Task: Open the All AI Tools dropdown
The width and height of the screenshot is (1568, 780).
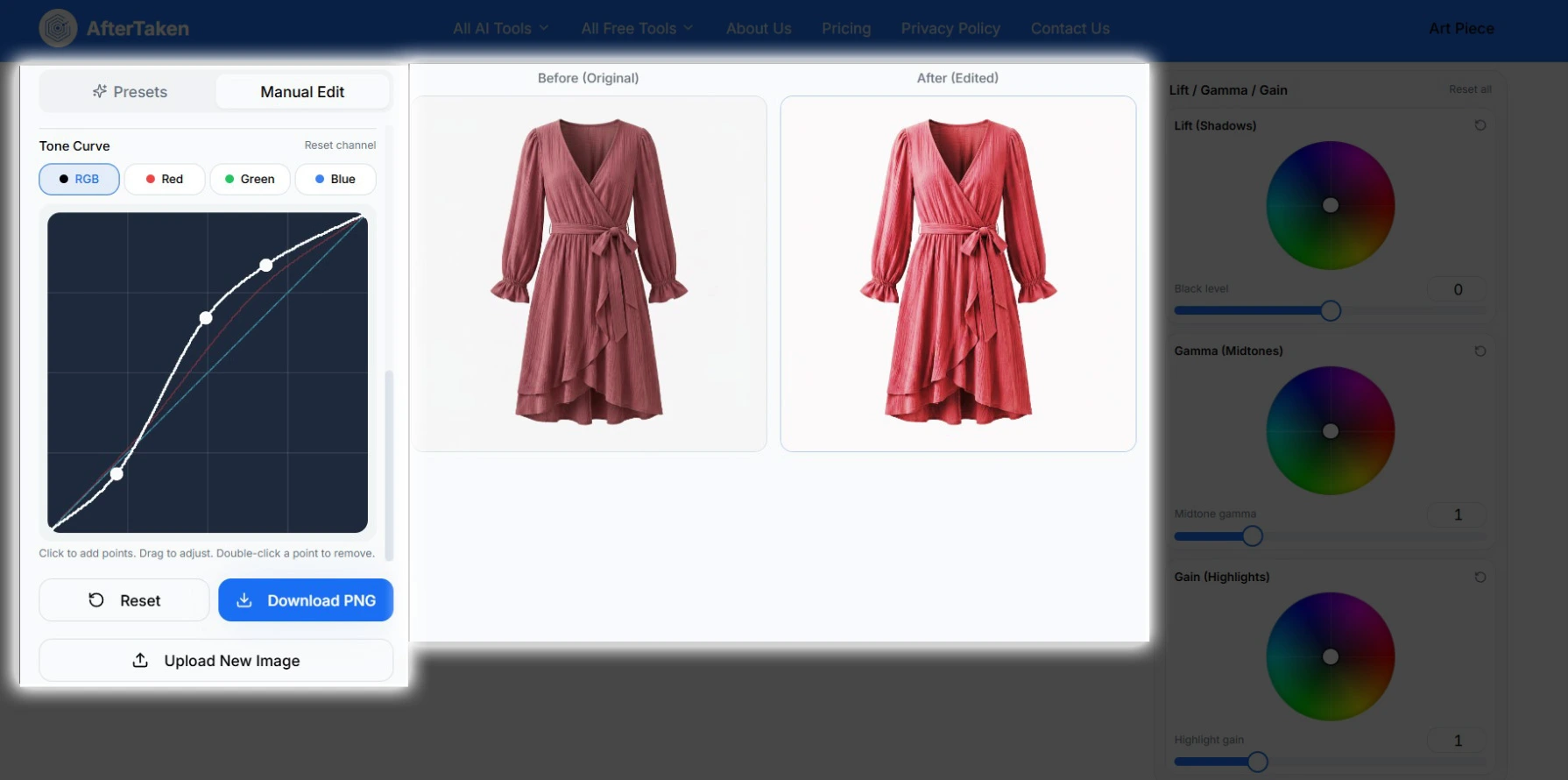Action: [x=501, y=28]
